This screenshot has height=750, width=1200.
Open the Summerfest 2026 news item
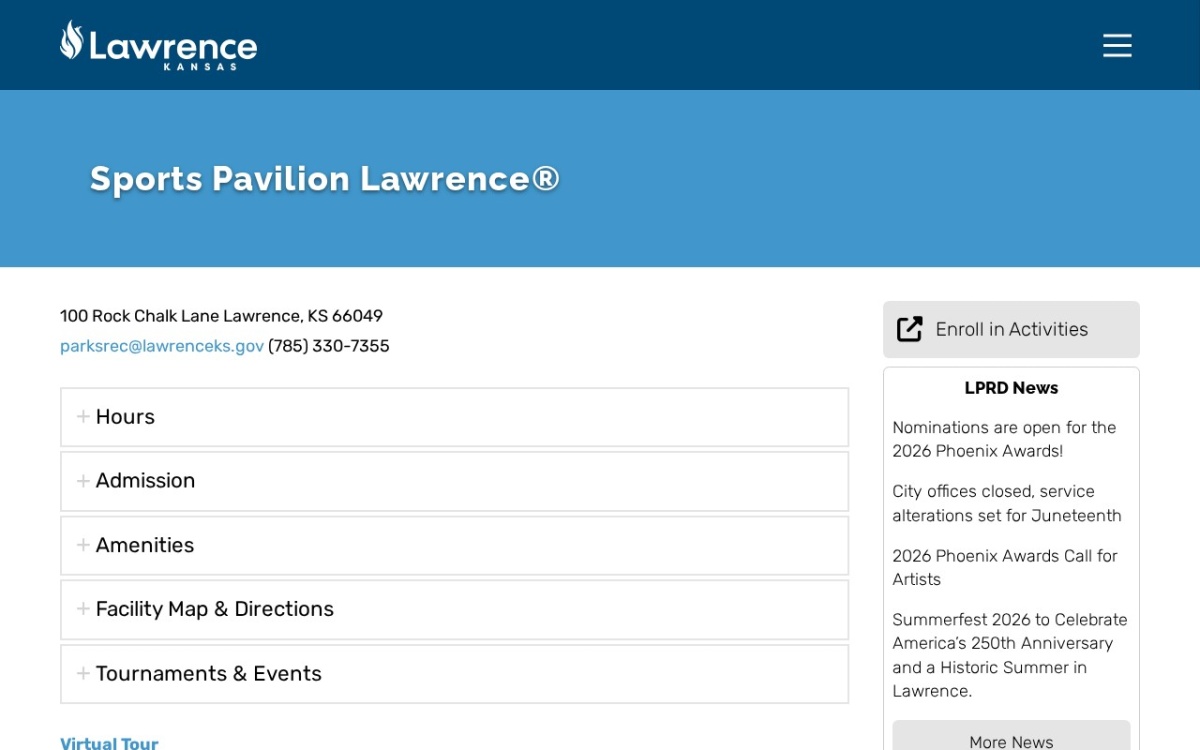[1010, 655]
